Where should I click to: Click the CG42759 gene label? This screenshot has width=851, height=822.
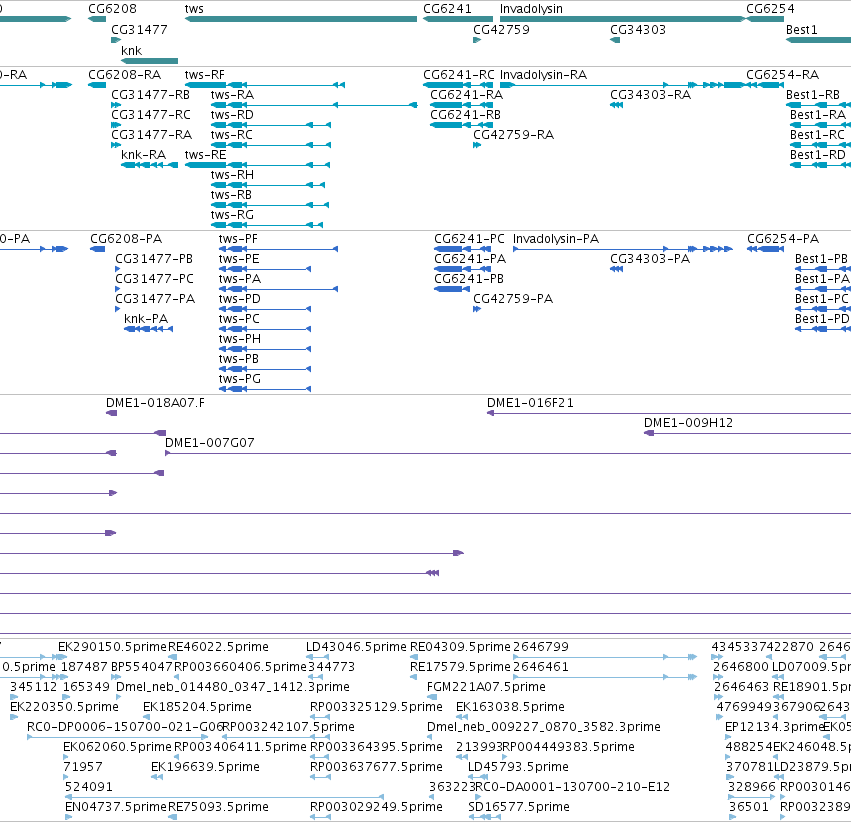501,29
